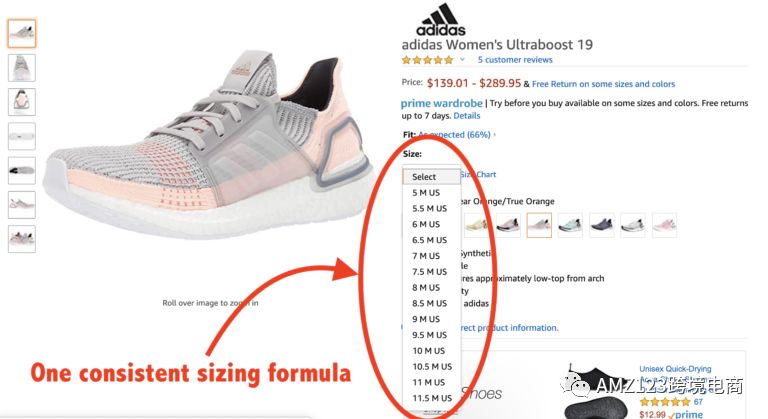Open the Unisex Quick-Drying product link
The width and height of the screenshot is (768, 419).
(x=675, y=369)
